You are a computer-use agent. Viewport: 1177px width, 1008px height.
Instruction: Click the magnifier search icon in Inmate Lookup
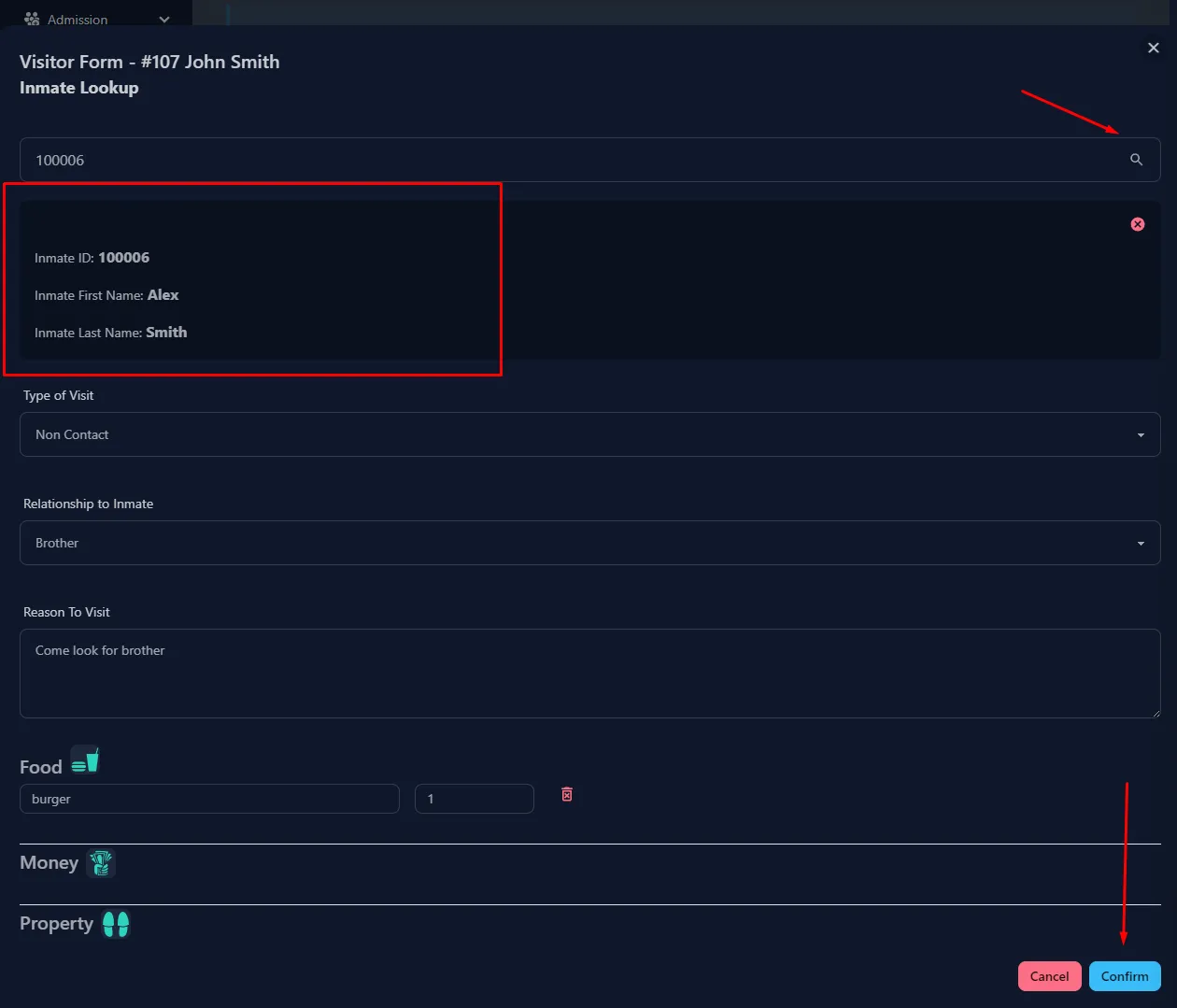1136,160
